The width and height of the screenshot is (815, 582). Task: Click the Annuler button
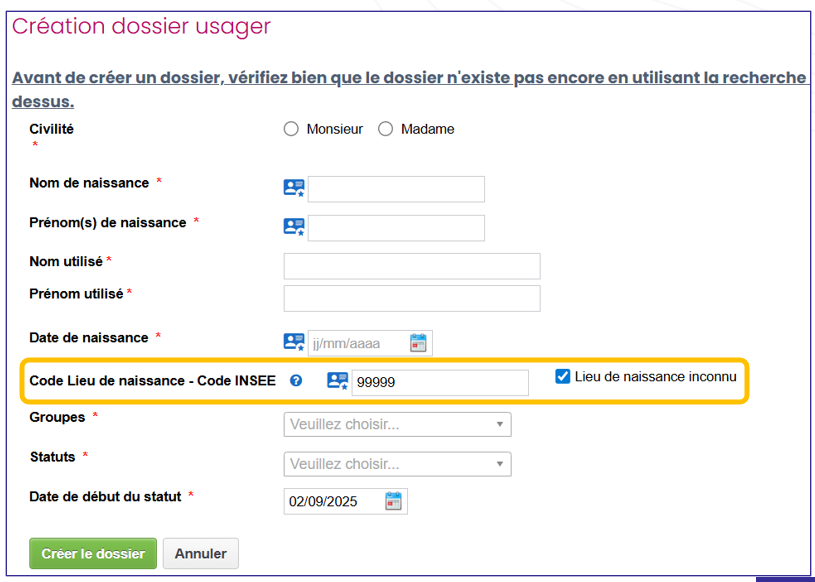pyautogui.click(x=200, y=554)
